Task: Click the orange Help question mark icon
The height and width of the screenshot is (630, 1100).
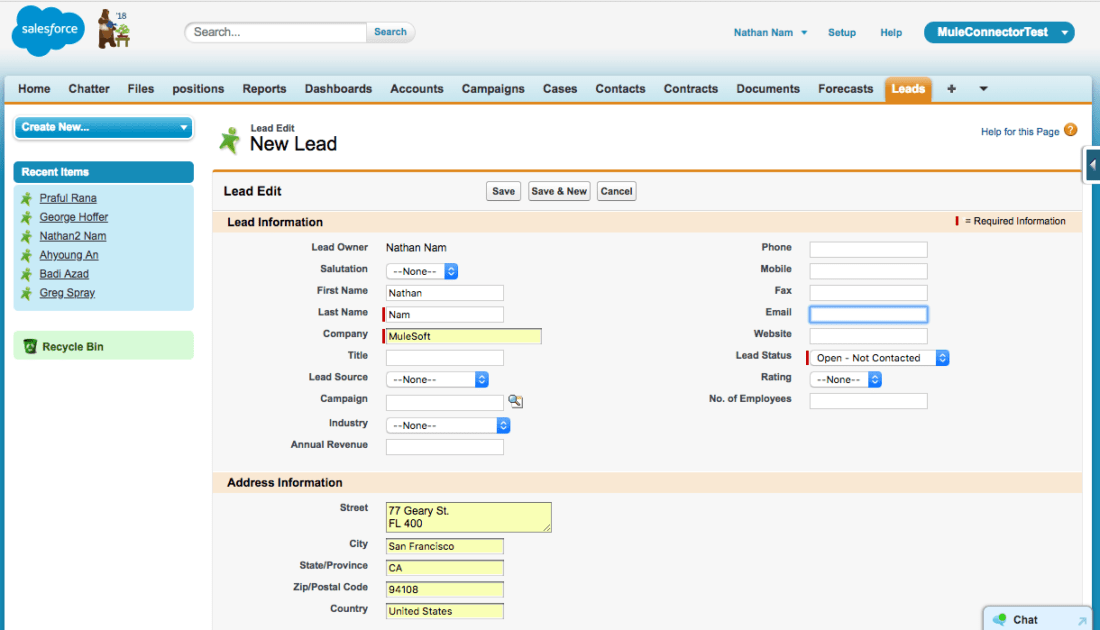Action: point(1070,130)
